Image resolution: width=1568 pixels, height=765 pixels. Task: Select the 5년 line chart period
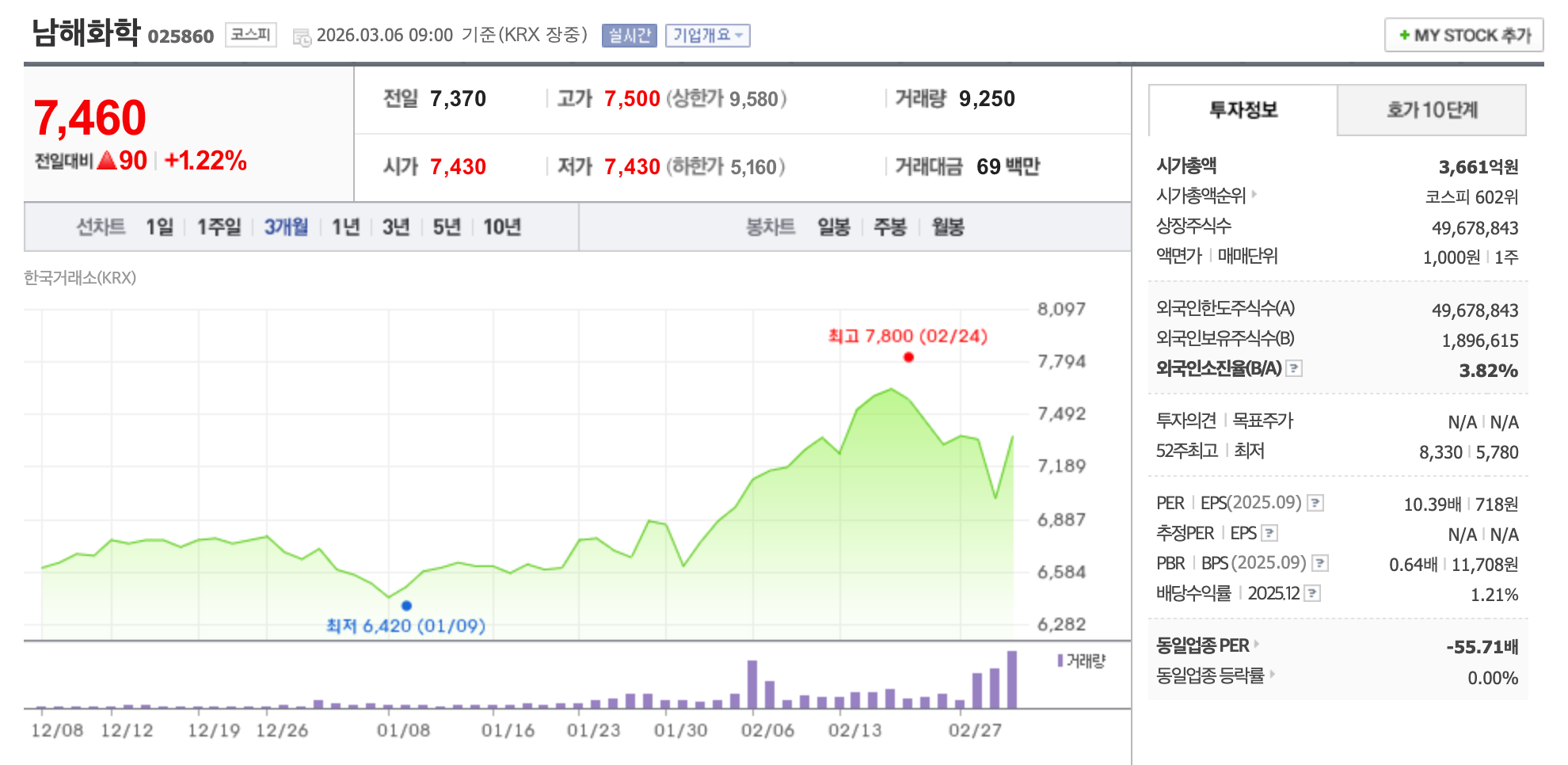click(447, 227)
